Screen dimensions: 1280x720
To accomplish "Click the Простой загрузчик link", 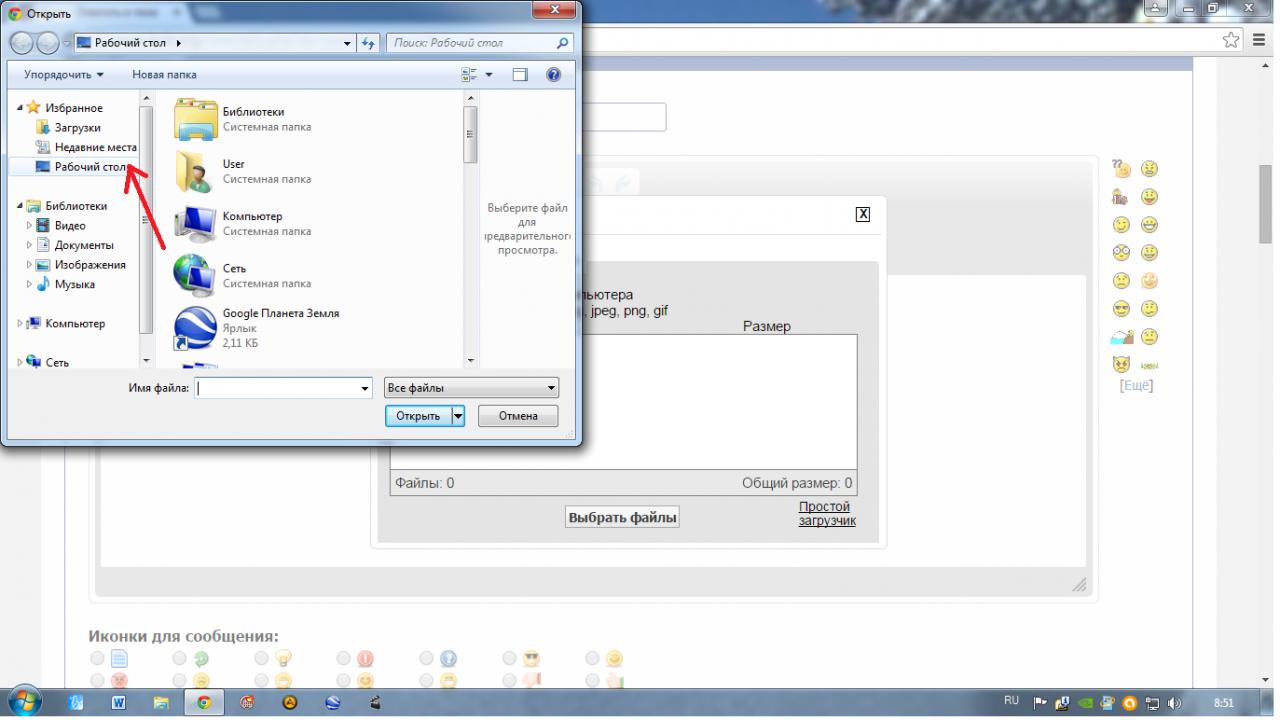I will (826, 514).
